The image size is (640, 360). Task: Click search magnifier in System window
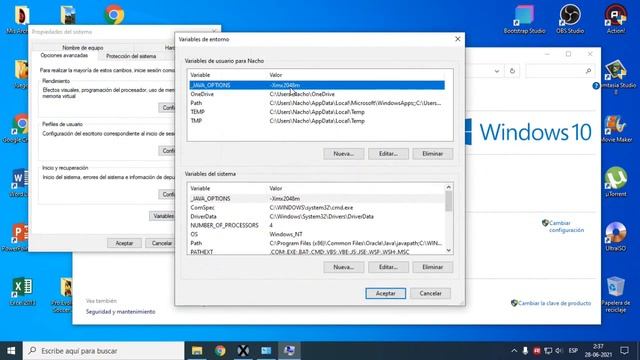coord(588,71)
